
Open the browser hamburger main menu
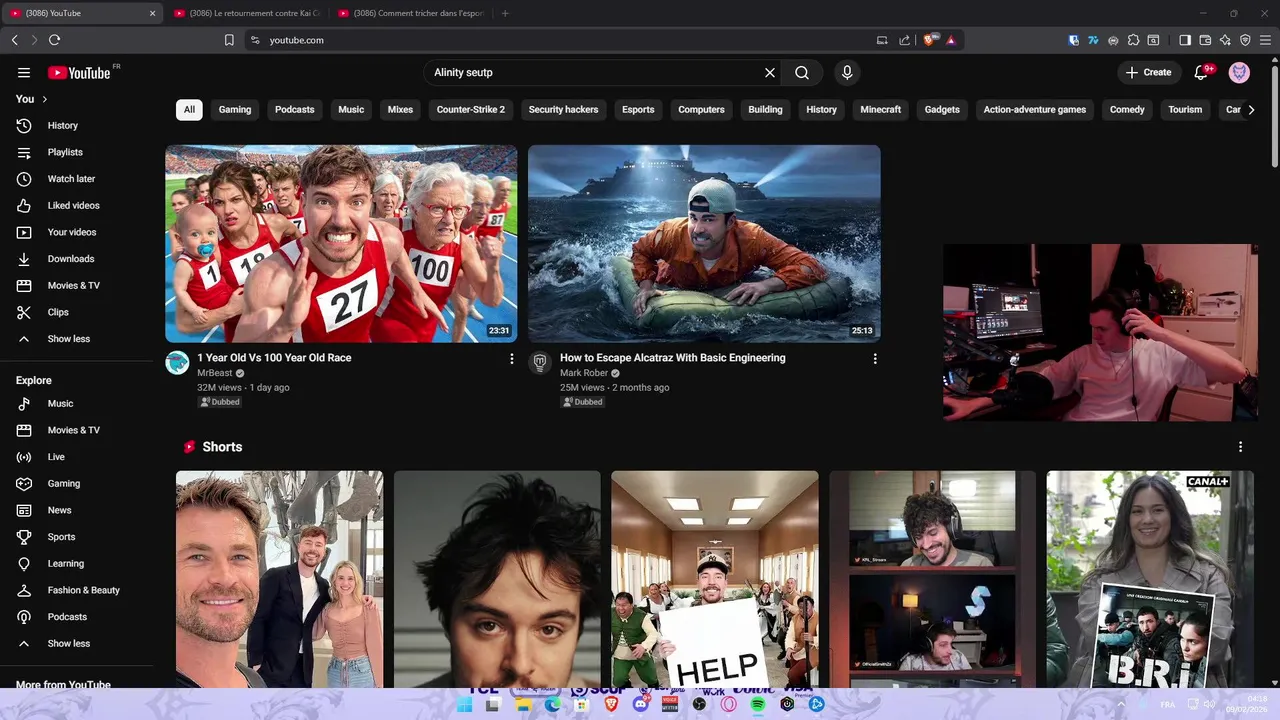click(x=1265, y=40)
